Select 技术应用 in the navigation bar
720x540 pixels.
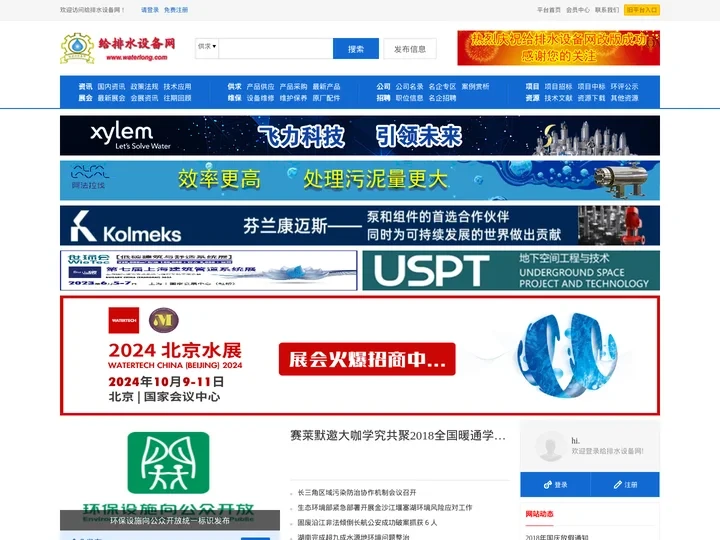click(x=177, y=86)
